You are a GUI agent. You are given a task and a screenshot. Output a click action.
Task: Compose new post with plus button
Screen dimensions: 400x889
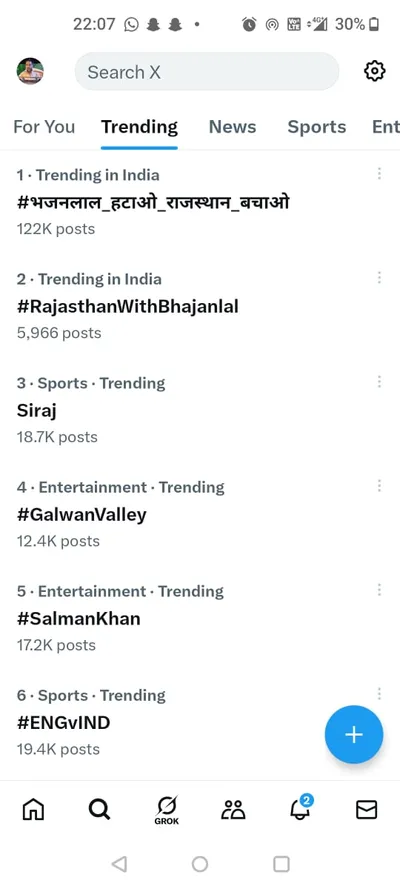(354, 734)
